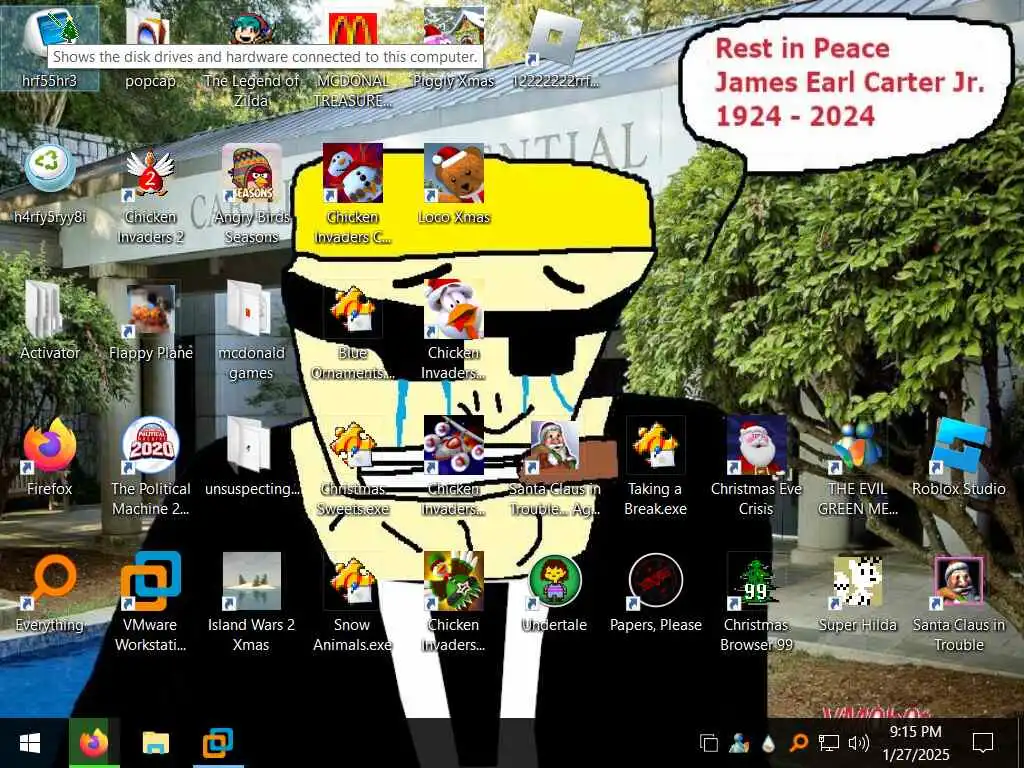Open the messenger buddy tray icon

pos(739,743)
